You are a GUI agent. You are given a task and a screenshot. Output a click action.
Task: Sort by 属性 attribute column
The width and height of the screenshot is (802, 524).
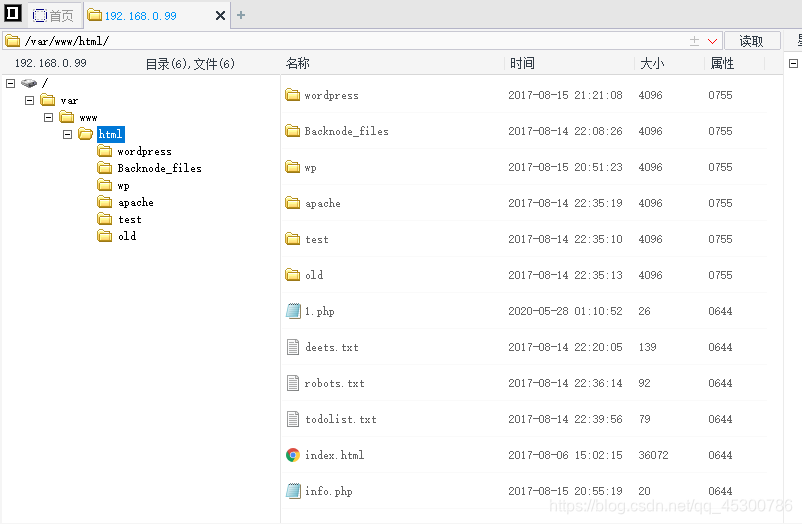point(722,63)
